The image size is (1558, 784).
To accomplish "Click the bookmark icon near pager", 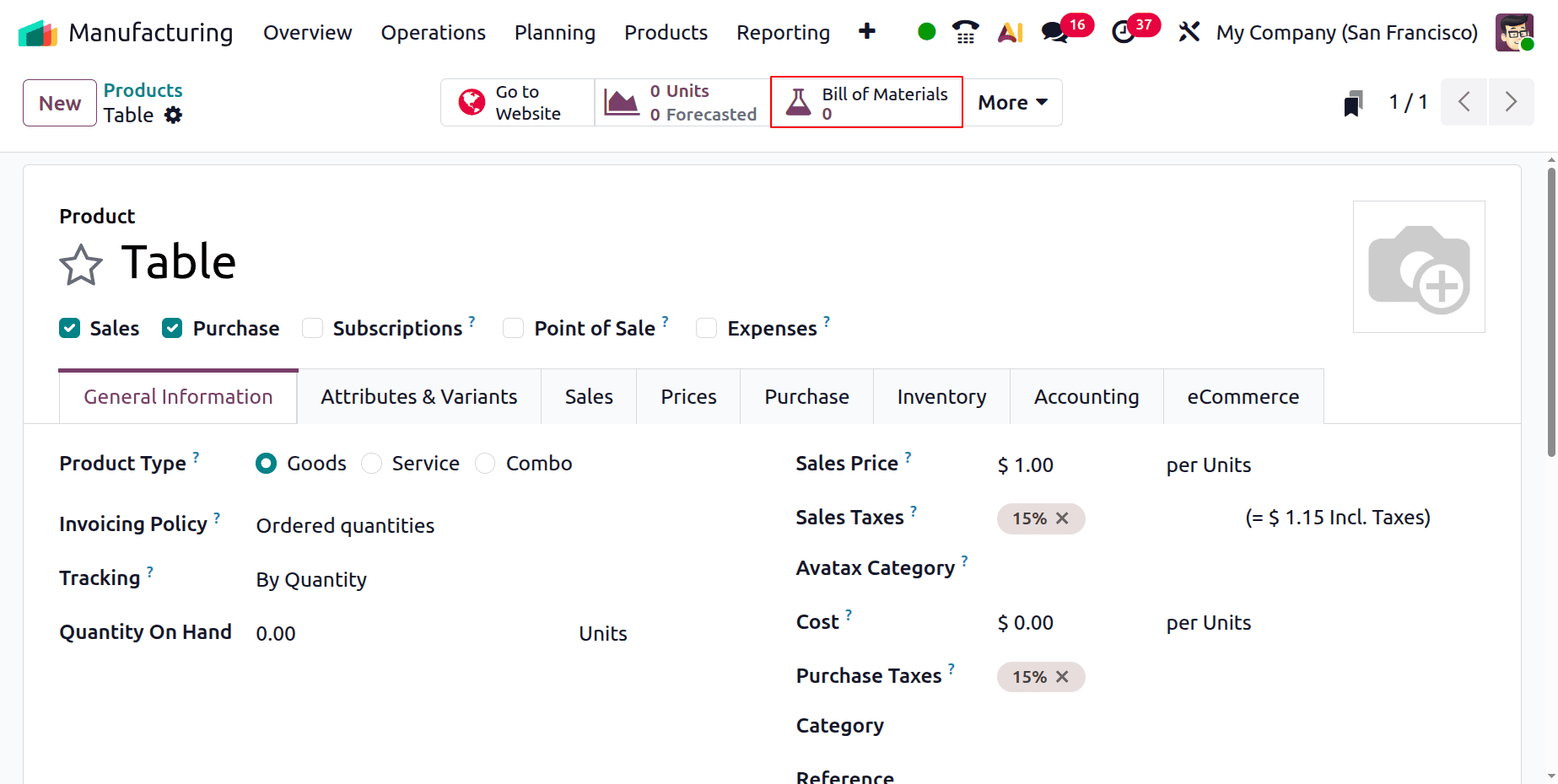I will click(x=1354, y=103).
